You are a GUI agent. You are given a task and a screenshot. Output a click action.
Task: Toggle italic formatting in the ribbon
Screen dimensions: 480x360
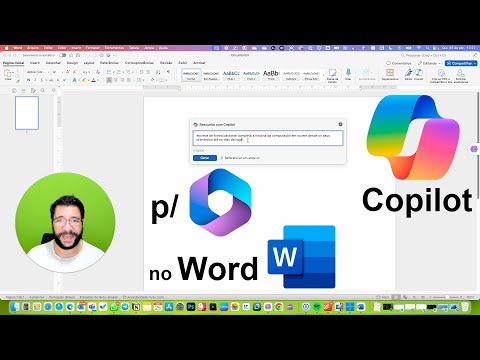pyautogui.click(x=35, y=80)
